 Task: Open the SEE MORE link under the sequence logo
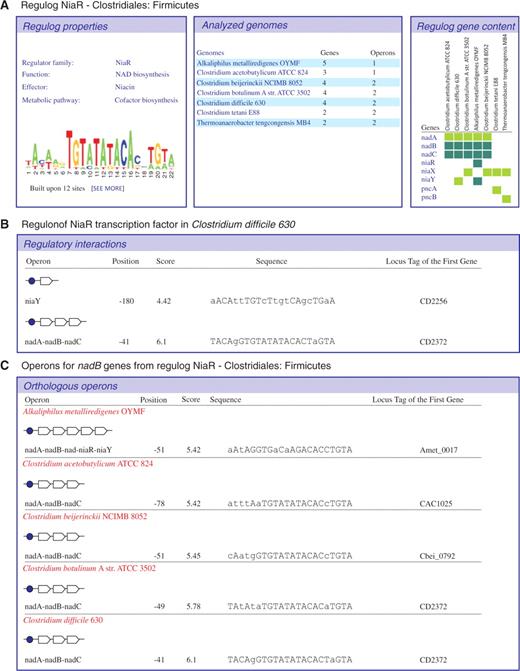pos(107,188)
